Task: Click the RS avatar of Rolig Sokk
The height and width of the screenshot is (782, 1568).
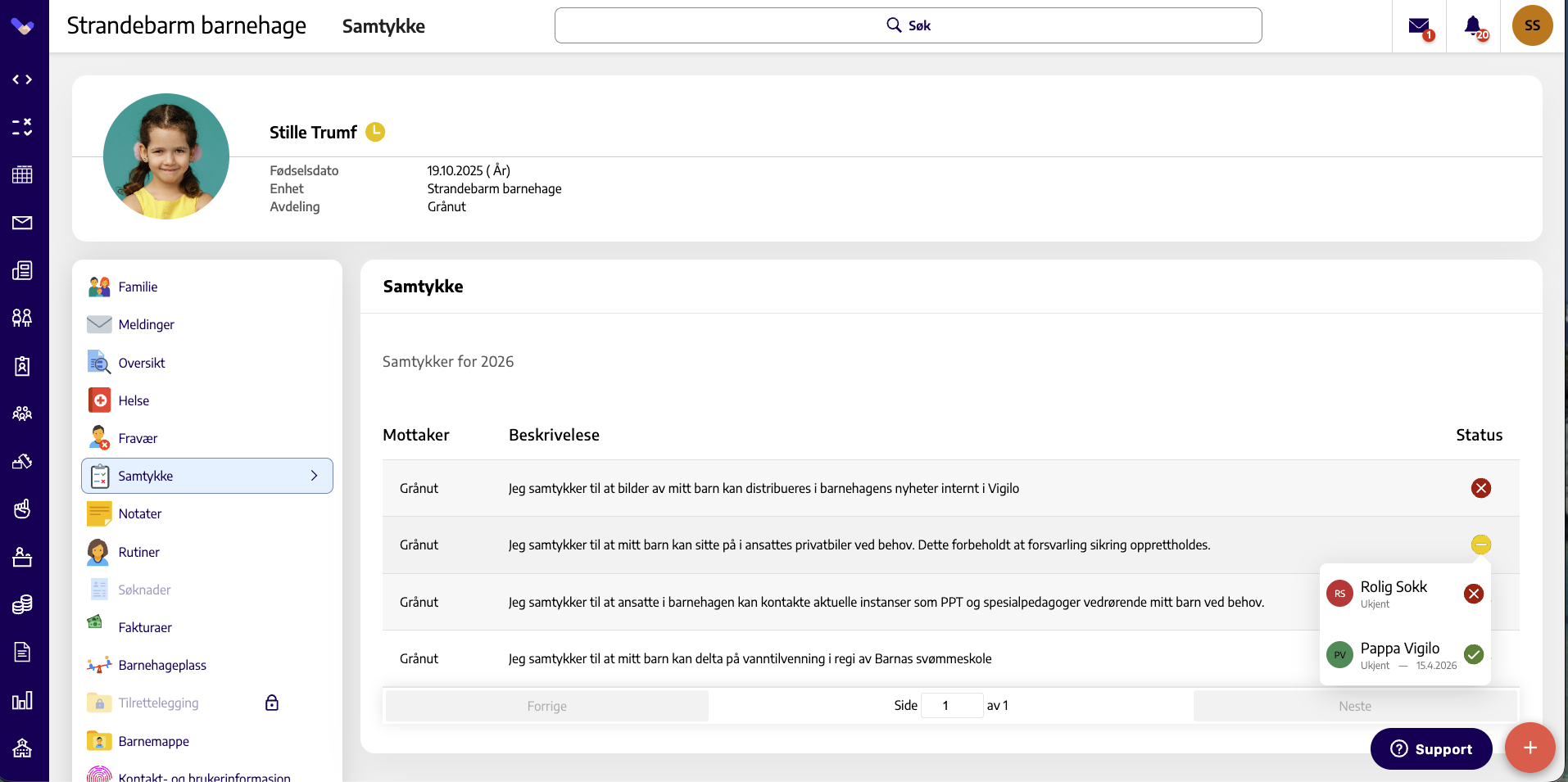Action: pos(1339,594)
